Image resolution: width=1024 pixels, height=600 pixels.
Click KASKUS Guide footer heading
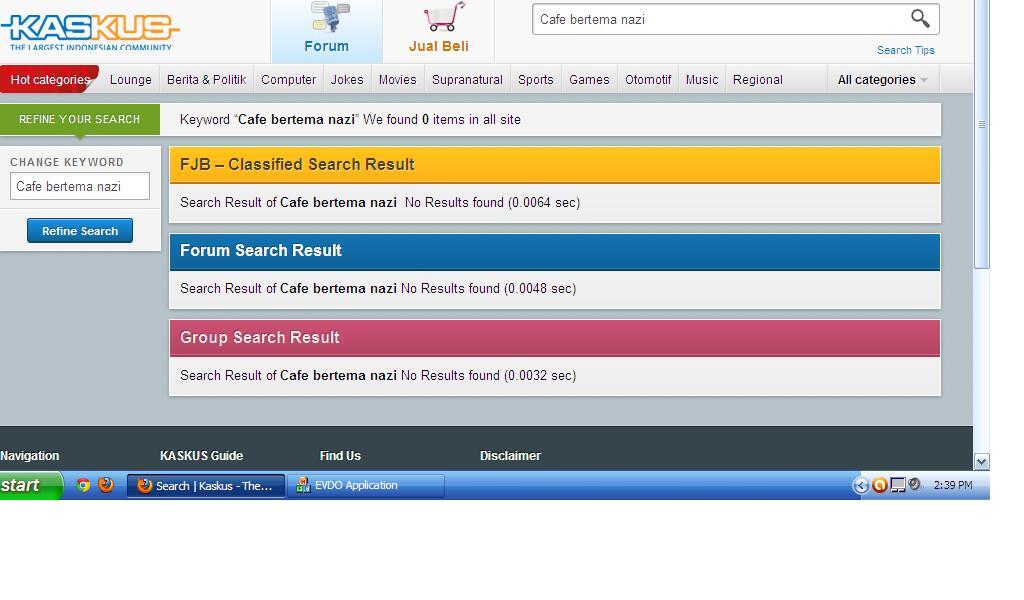(x=201, y=456)
